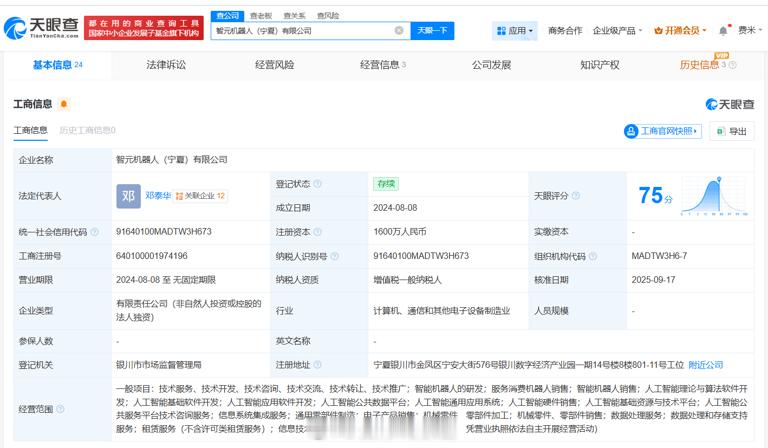Viewport: 768px width, 448px height.
Task: Expand the 开通会员 dropdown
Action: pyautogui.click(x=680, y=31)
